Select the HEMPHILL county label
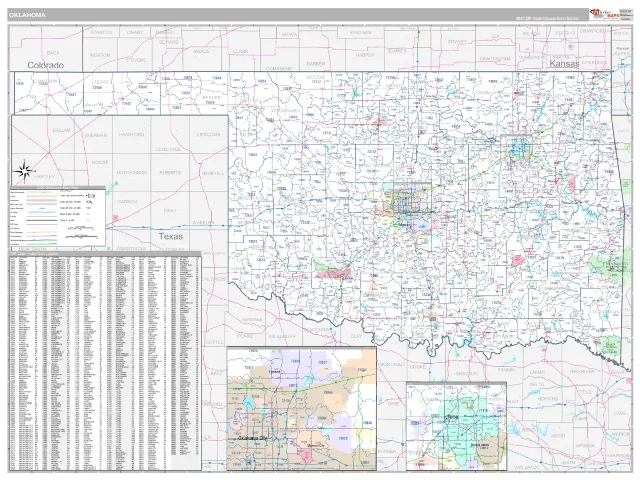The width and height of the screenshot is (640, 480). click(213, 173)
